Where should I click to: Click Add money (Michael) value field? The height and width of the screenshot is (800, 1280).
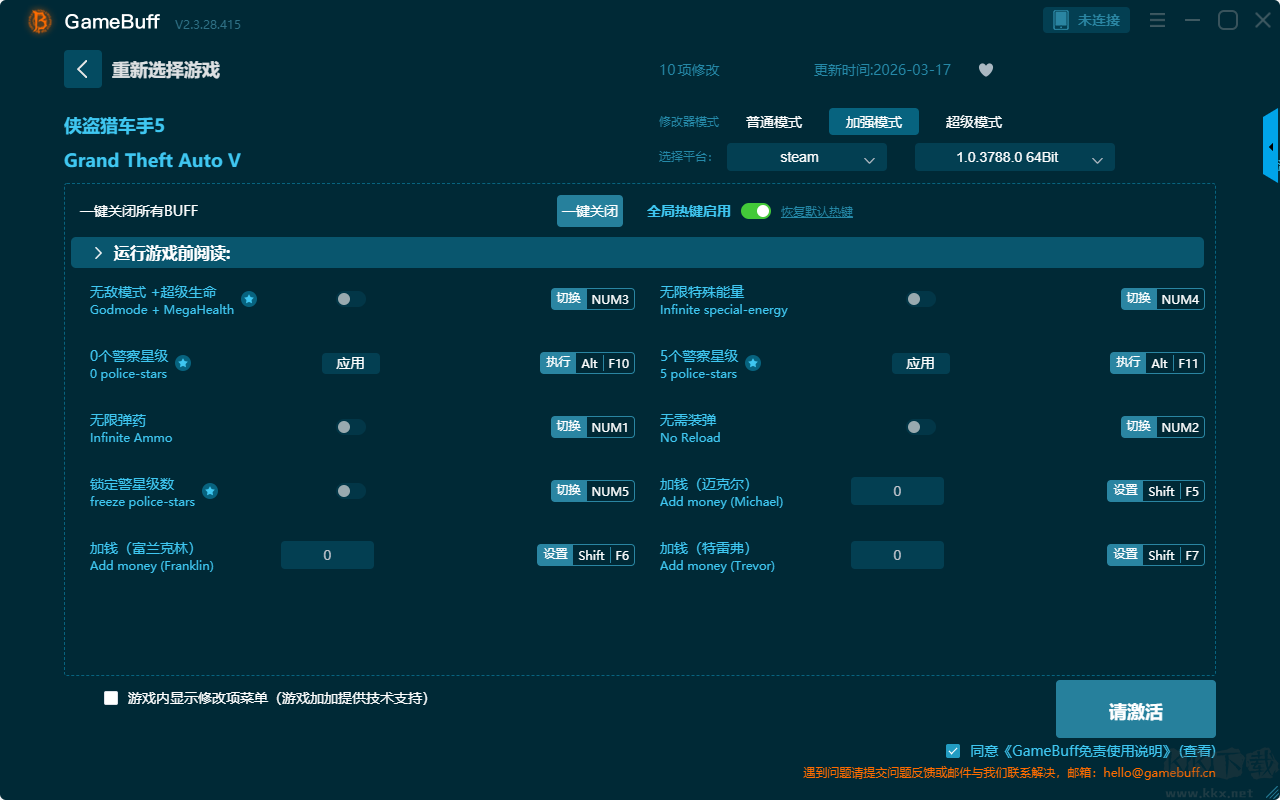[x=897, y=491]
